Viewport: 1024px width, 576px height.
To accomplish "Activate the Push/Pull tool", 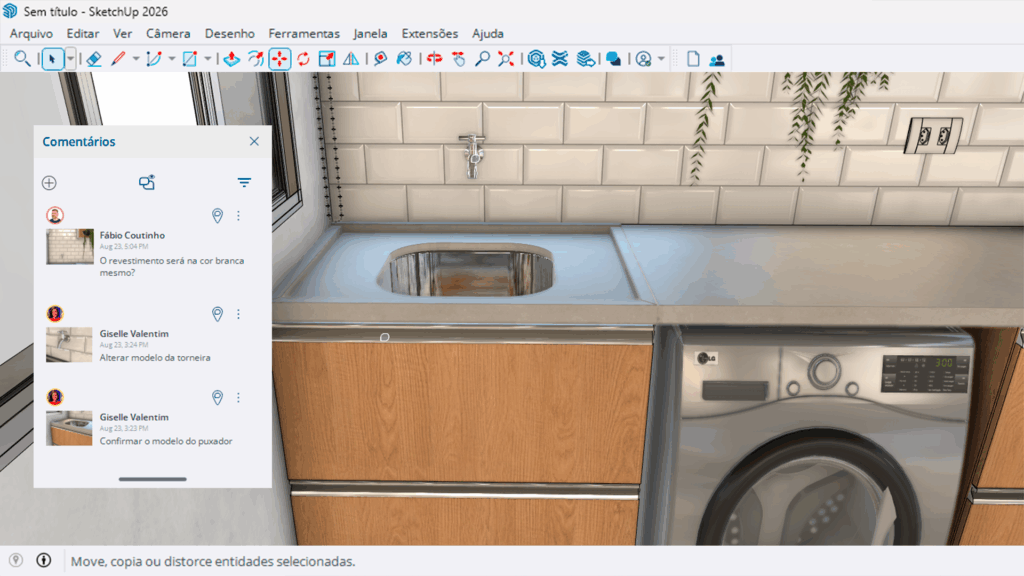I will point(231,59).
